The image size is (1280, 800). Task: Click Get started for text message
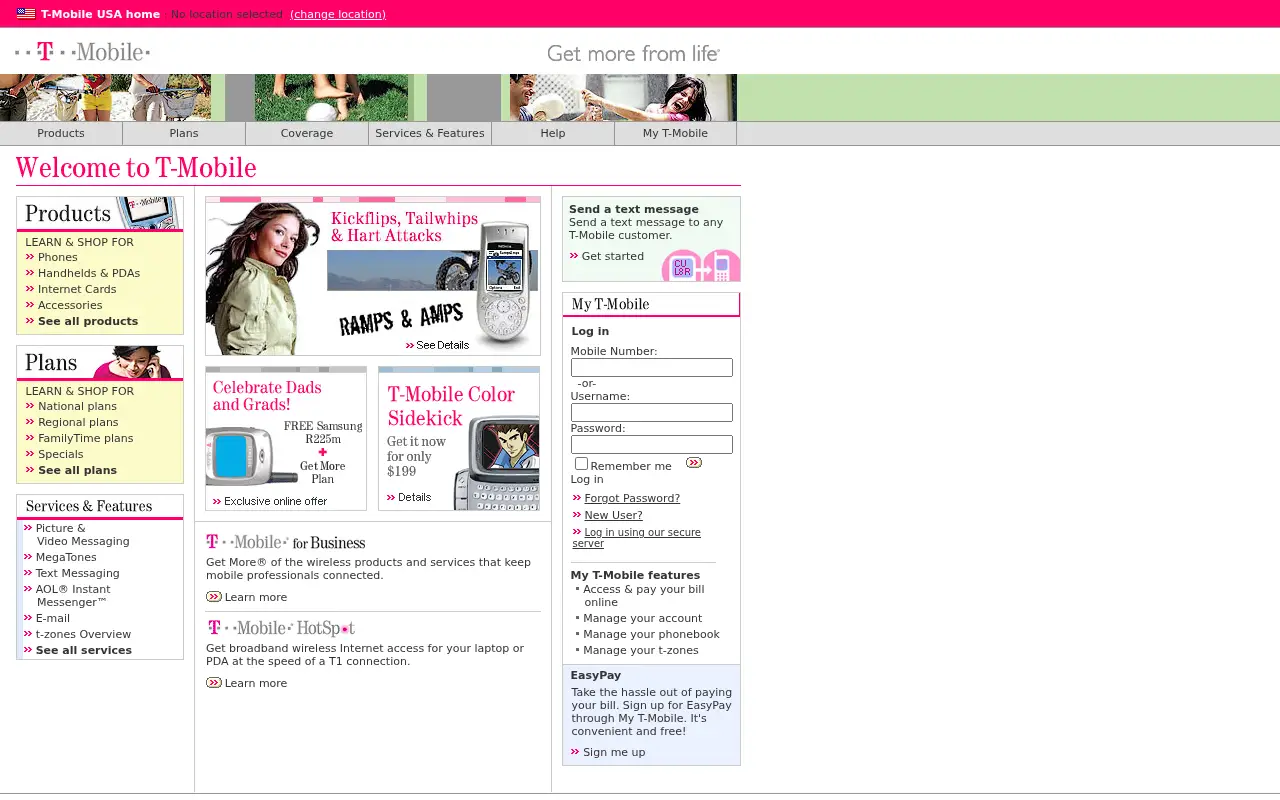click(613, 256)
